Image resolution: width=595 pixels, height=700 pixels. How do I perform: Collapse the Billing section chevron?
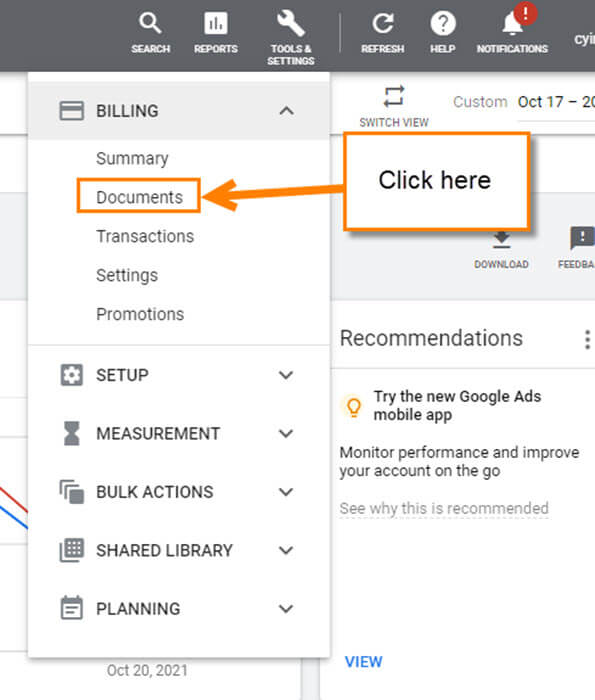(287, 110)
